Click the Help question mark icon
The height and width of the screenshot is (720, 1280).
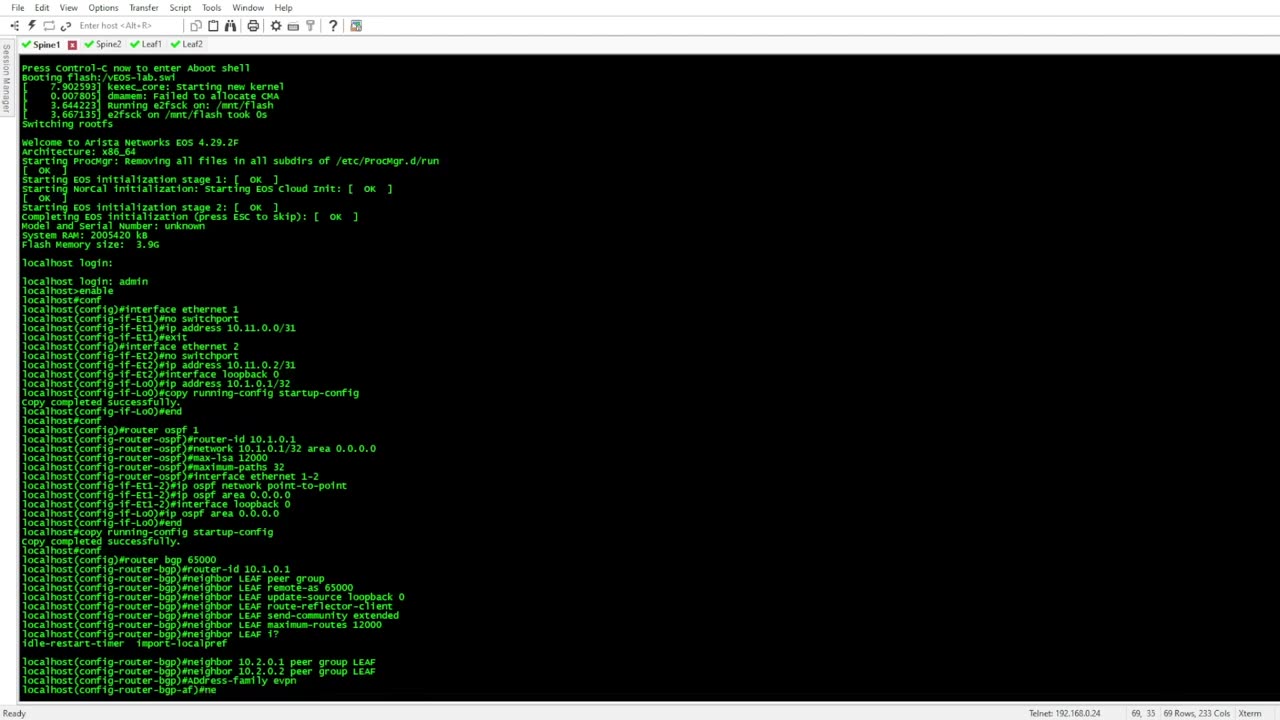pos(333,26)
